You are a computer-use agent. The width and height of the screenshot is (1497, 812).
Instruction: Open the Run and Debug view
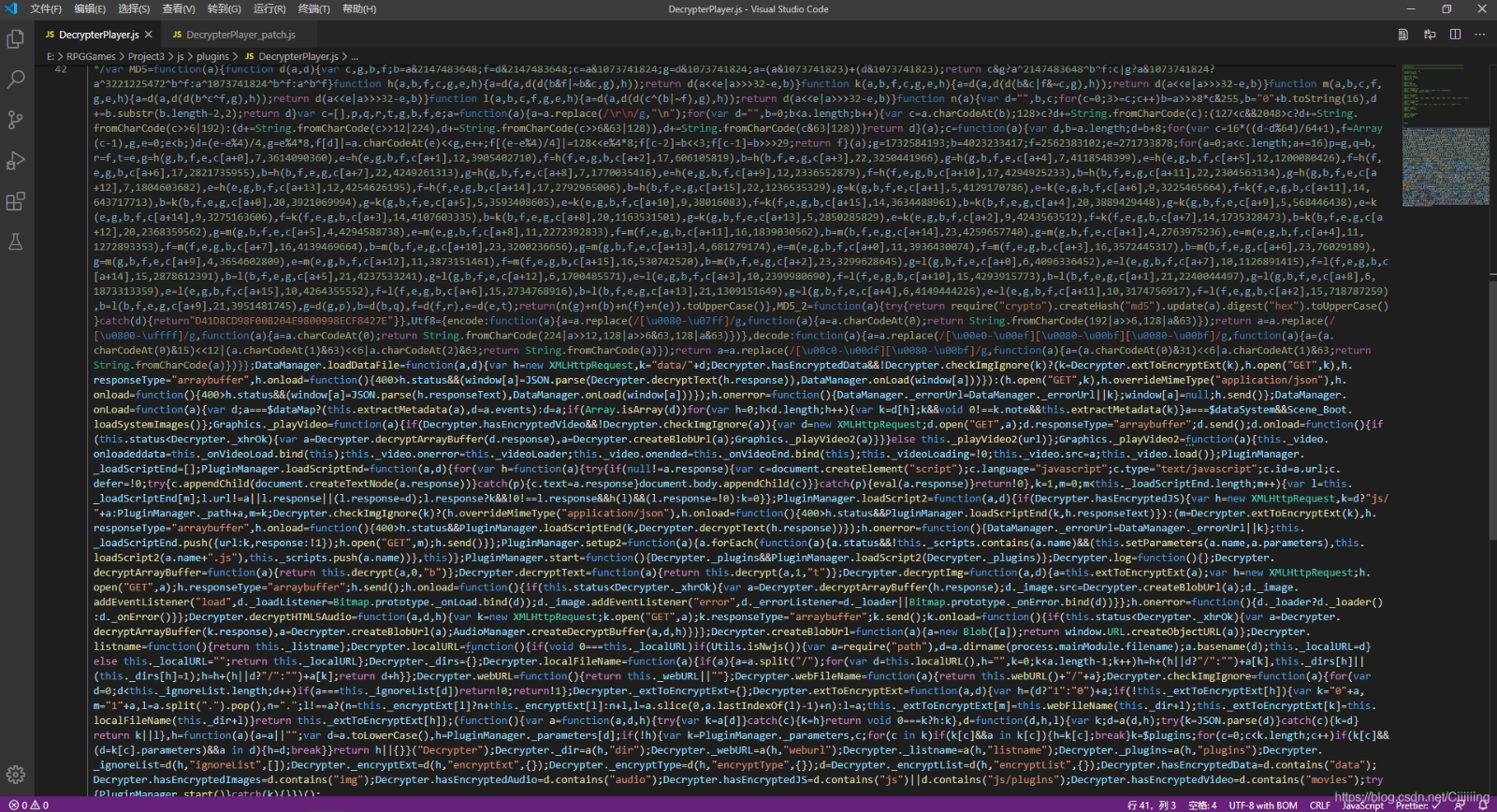click(x=15, y=161)
